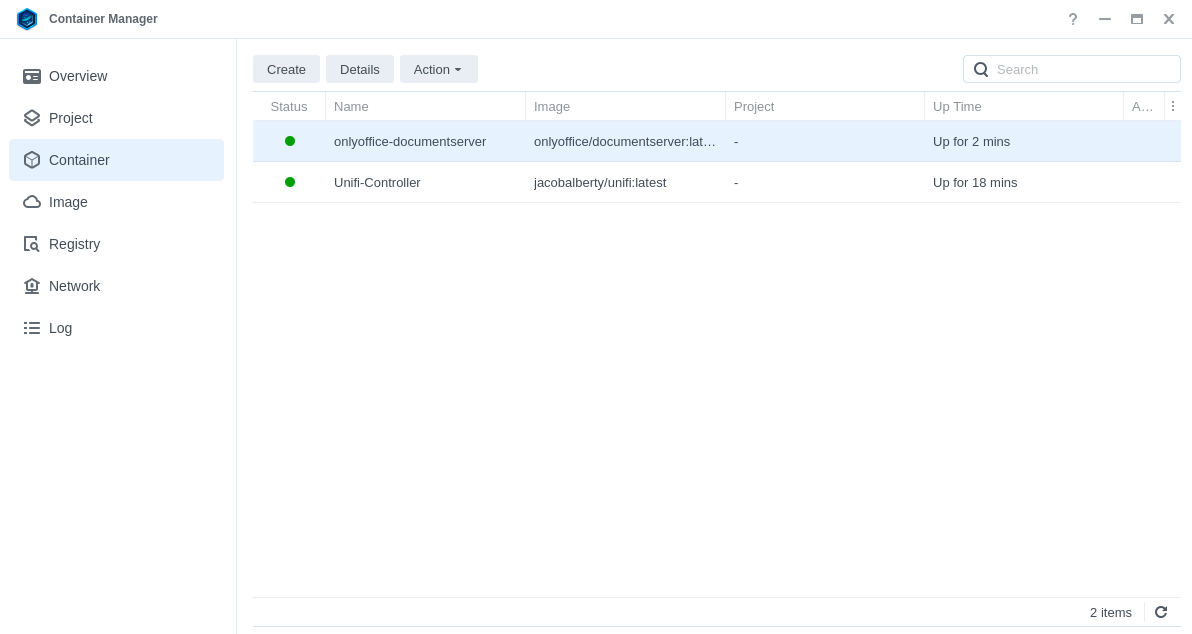Open Details for selected container
The image size is (1192, 634).
[360, 69]
